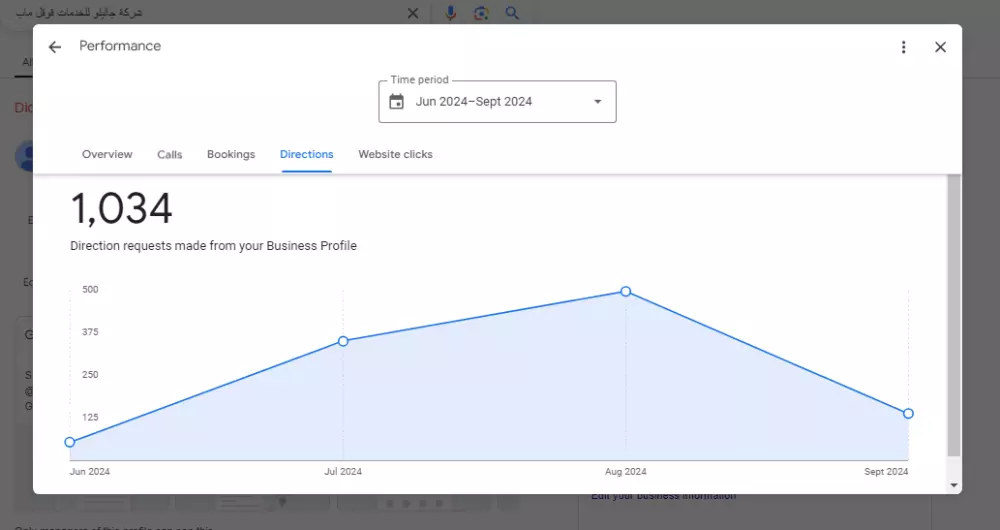Open the three-dot more options menu
This screenshot has height=530, width=1000.
904,47
